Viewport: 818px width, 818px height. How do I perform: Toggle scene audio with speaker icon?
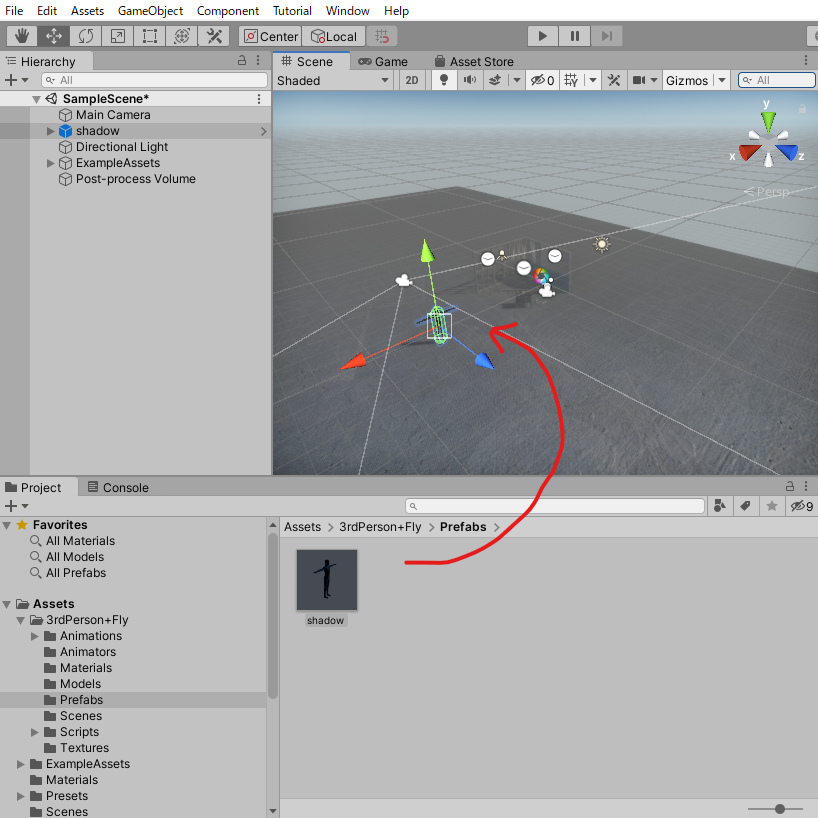[x=468, y=80]
